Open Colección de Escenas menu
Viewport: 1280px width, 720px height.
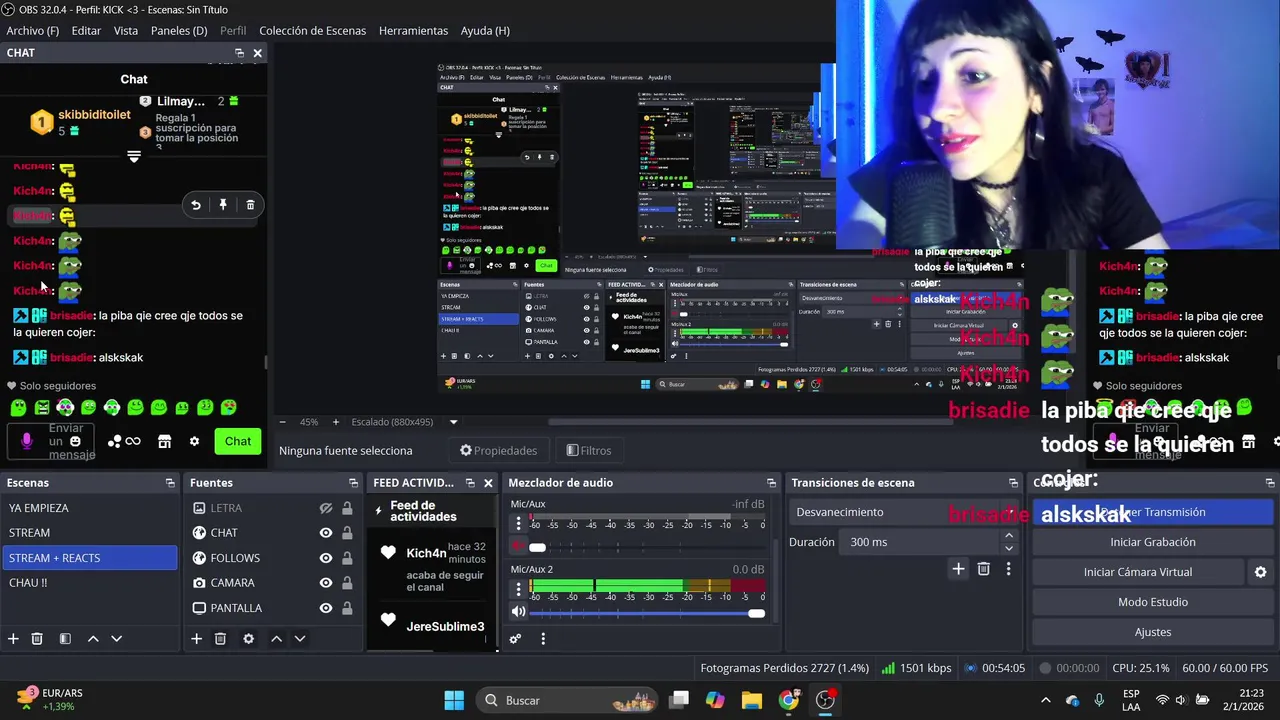pyautogui.click(x=313, y=31)
